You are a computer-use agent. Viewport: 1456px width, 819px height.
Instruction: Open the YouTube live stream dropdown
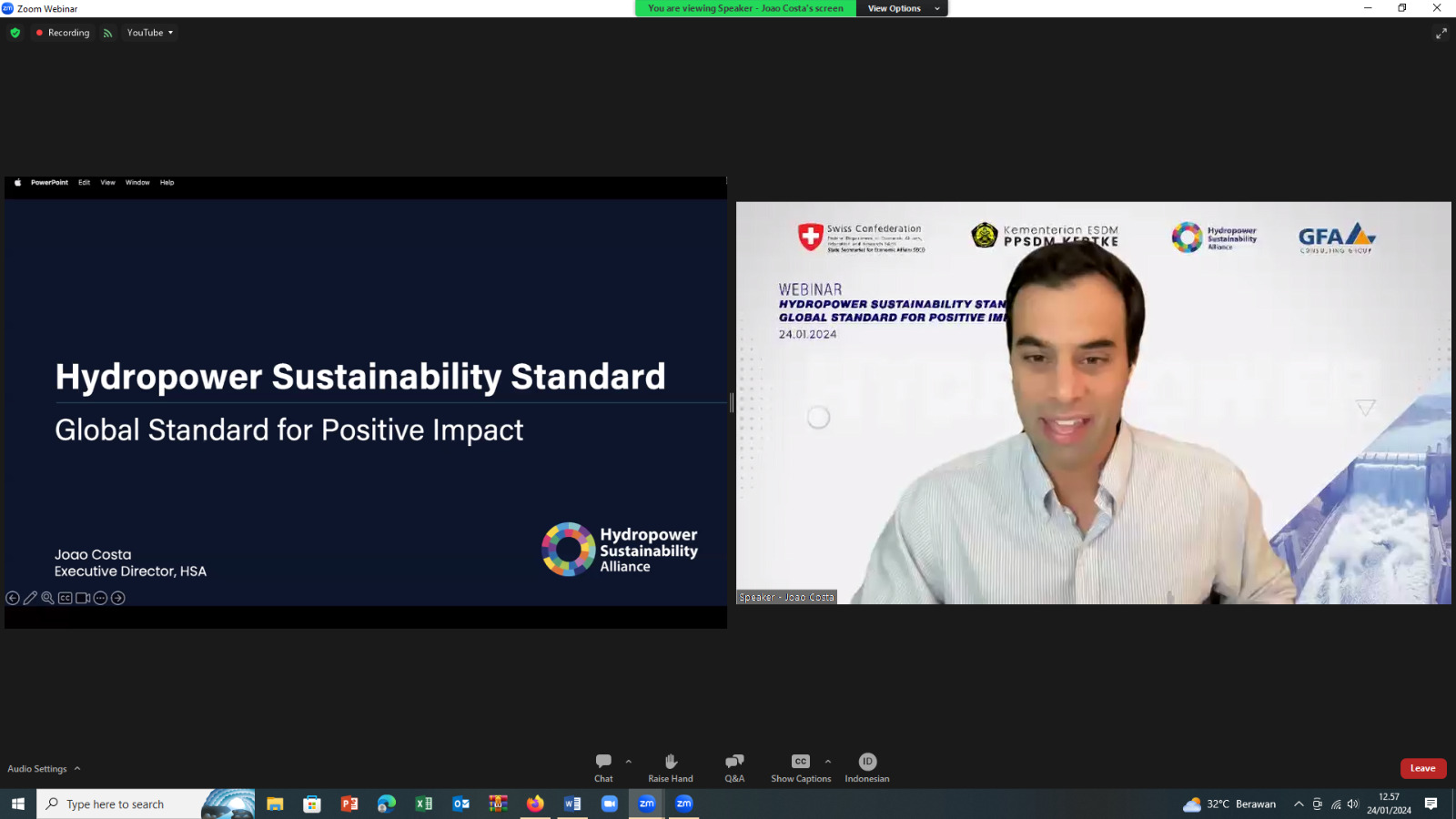[150, 33]
